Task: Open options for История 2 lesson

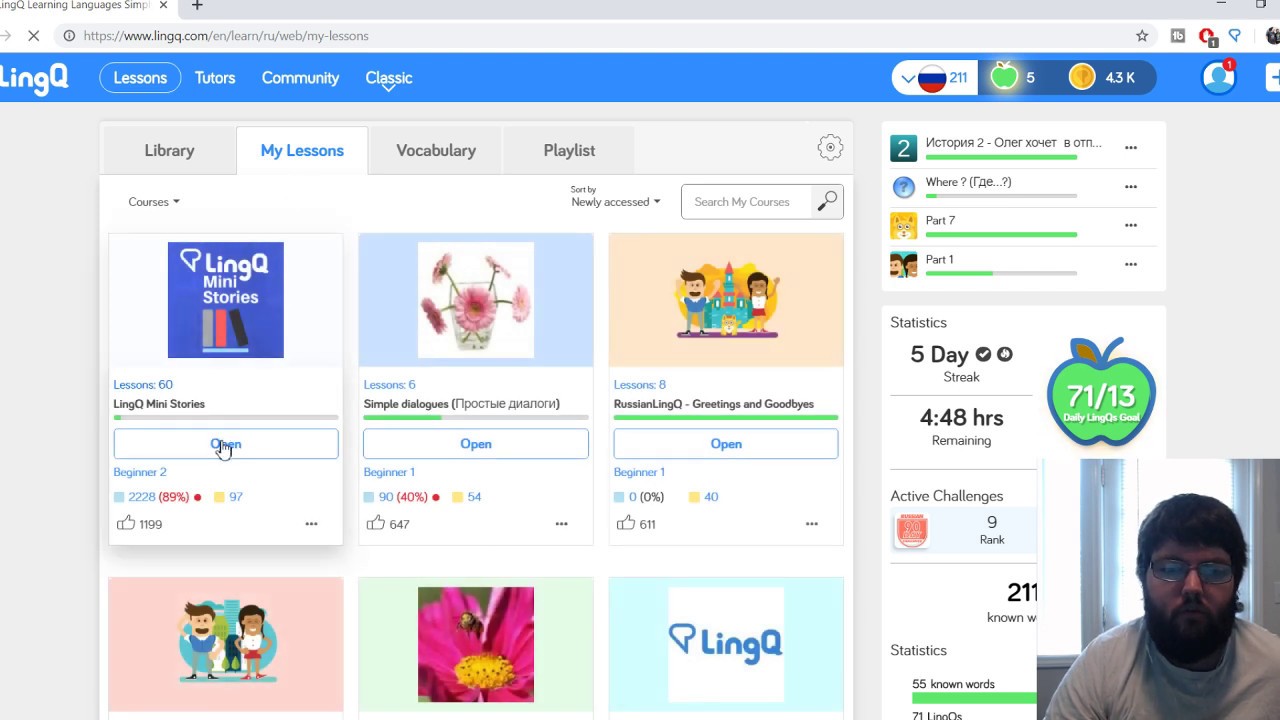Action: (x=1131, y=147)
